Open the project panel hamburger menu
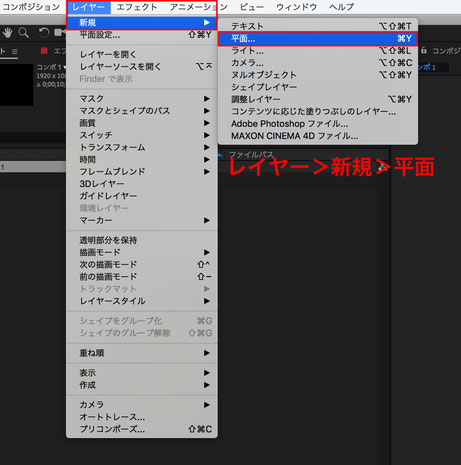 [15, 51]
